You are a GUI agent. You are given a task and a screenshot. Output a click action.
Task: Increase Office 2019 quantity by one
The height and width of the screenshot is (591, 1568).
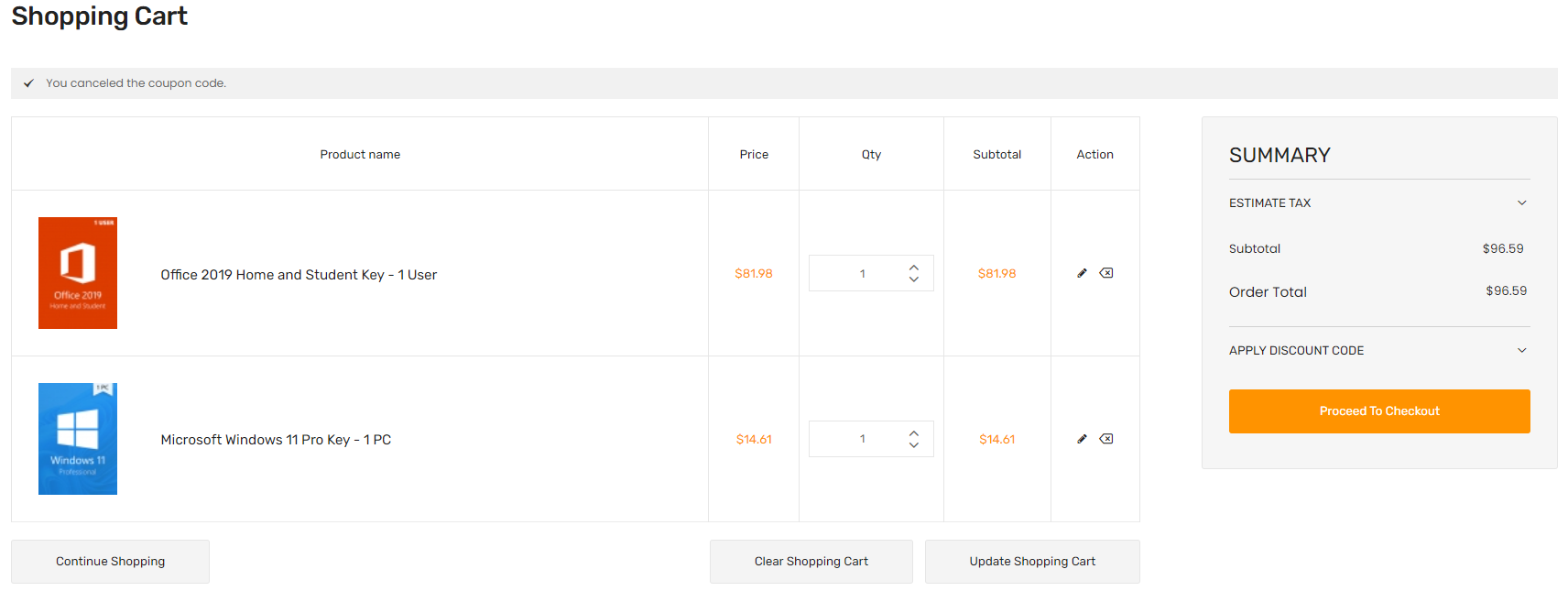coord(914,268)
